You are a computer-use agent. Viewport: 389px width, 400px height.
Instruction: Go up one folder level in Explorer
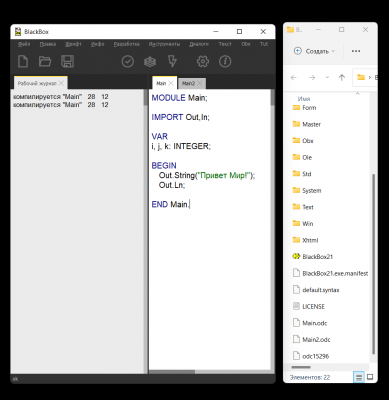(342, 78)
